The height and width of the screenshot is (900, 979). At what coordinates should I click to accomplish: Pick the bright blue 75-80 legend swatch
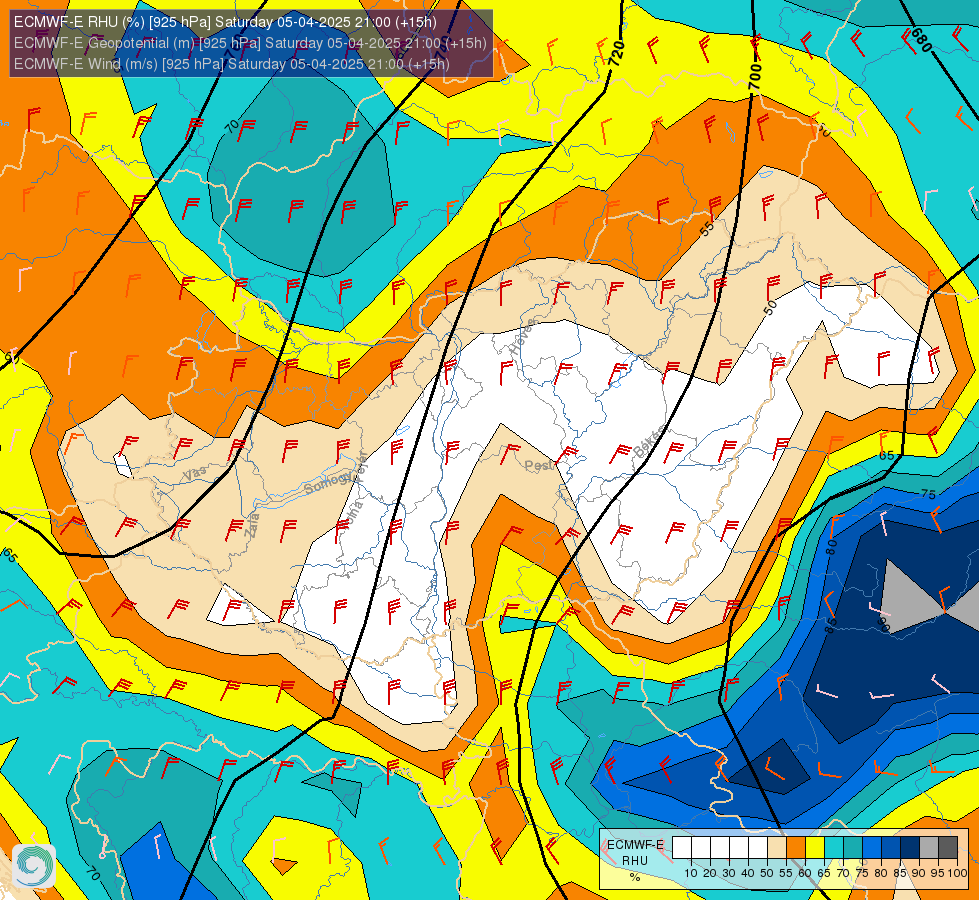pos(872,848)
